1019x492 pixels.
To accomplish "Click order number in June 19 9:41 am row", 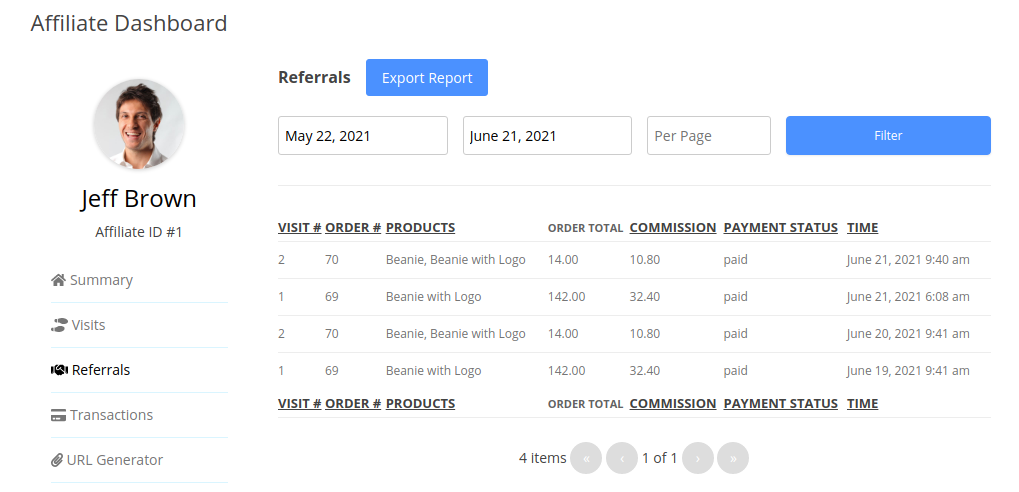I will [x=331, y=371].
